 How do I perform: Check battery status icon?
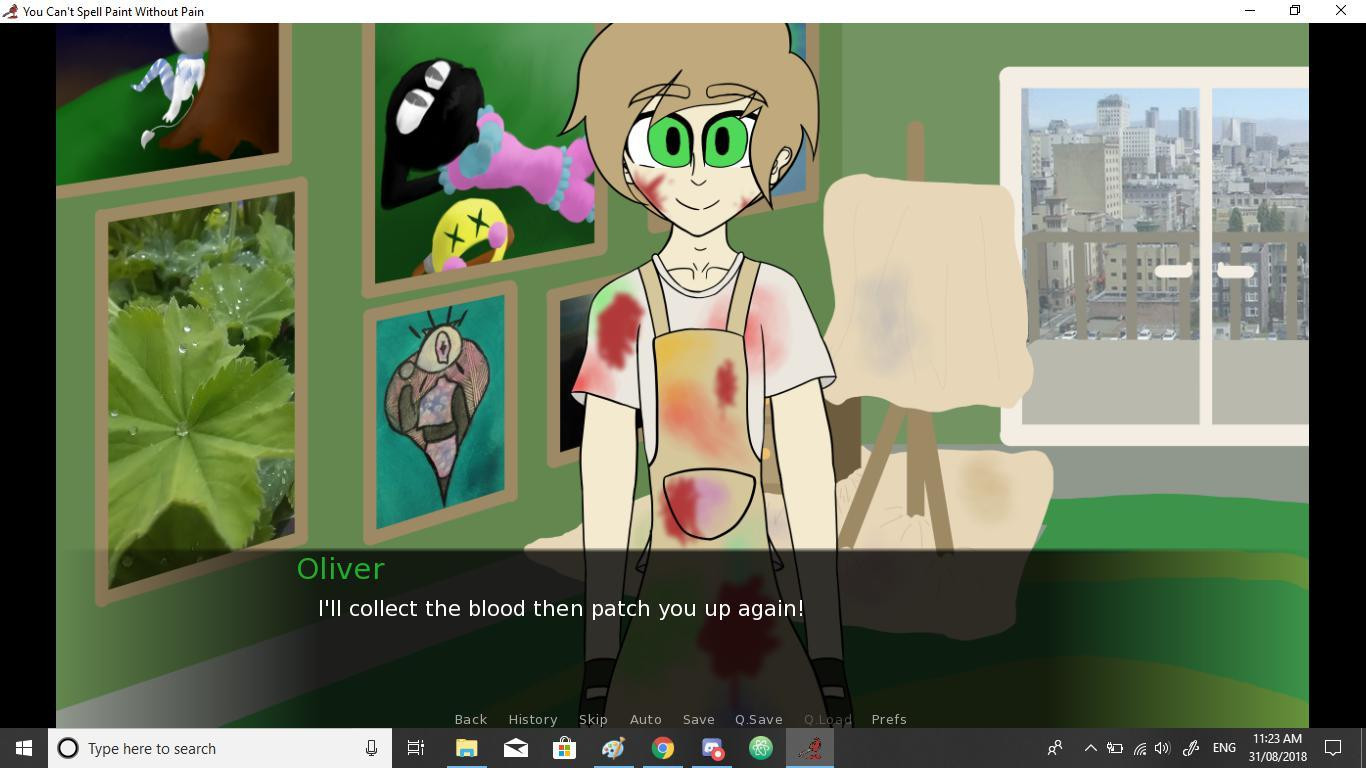click(x=1114, y=748)
